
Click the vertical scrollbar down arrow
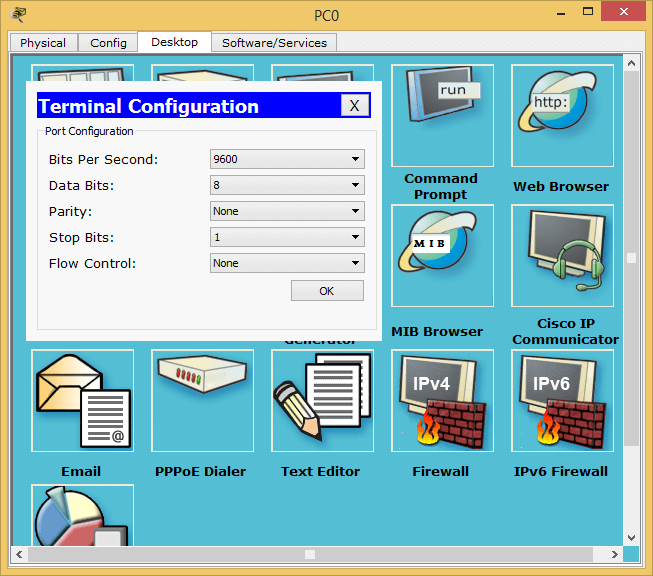631,538
